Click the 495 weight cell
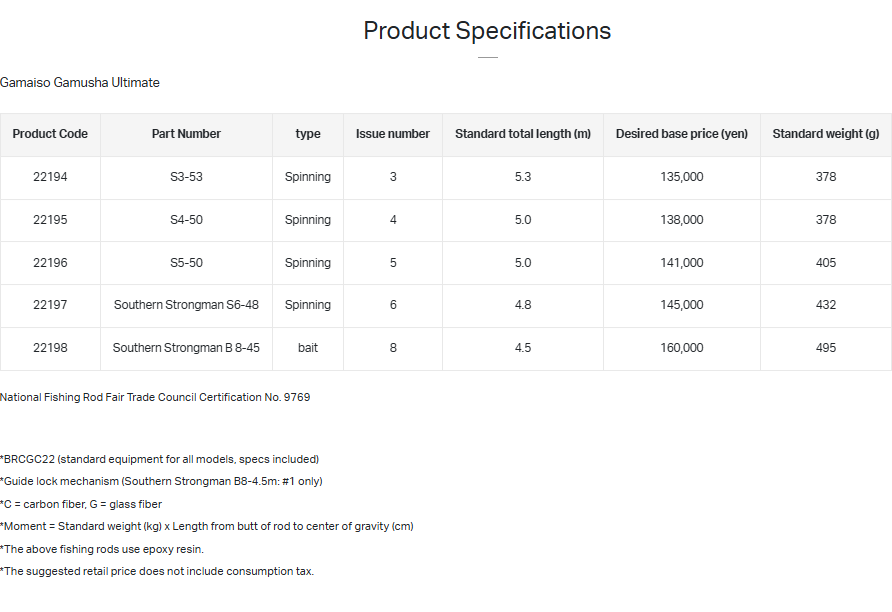The width and height of the screenshot is (892, 612). click(x=825, y=348)
